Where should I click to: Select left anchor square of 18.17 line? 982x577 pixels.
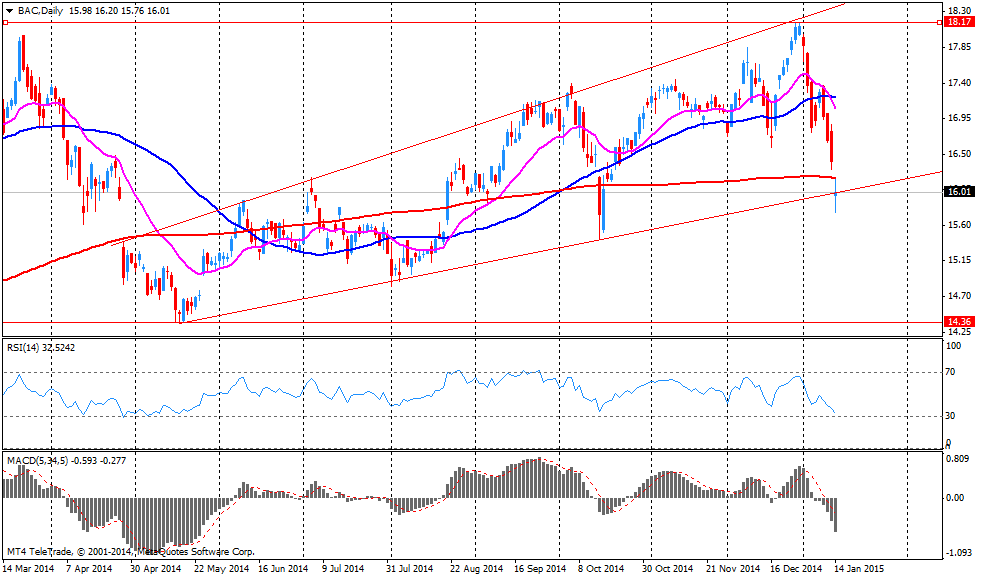click(x=5, y=23)
